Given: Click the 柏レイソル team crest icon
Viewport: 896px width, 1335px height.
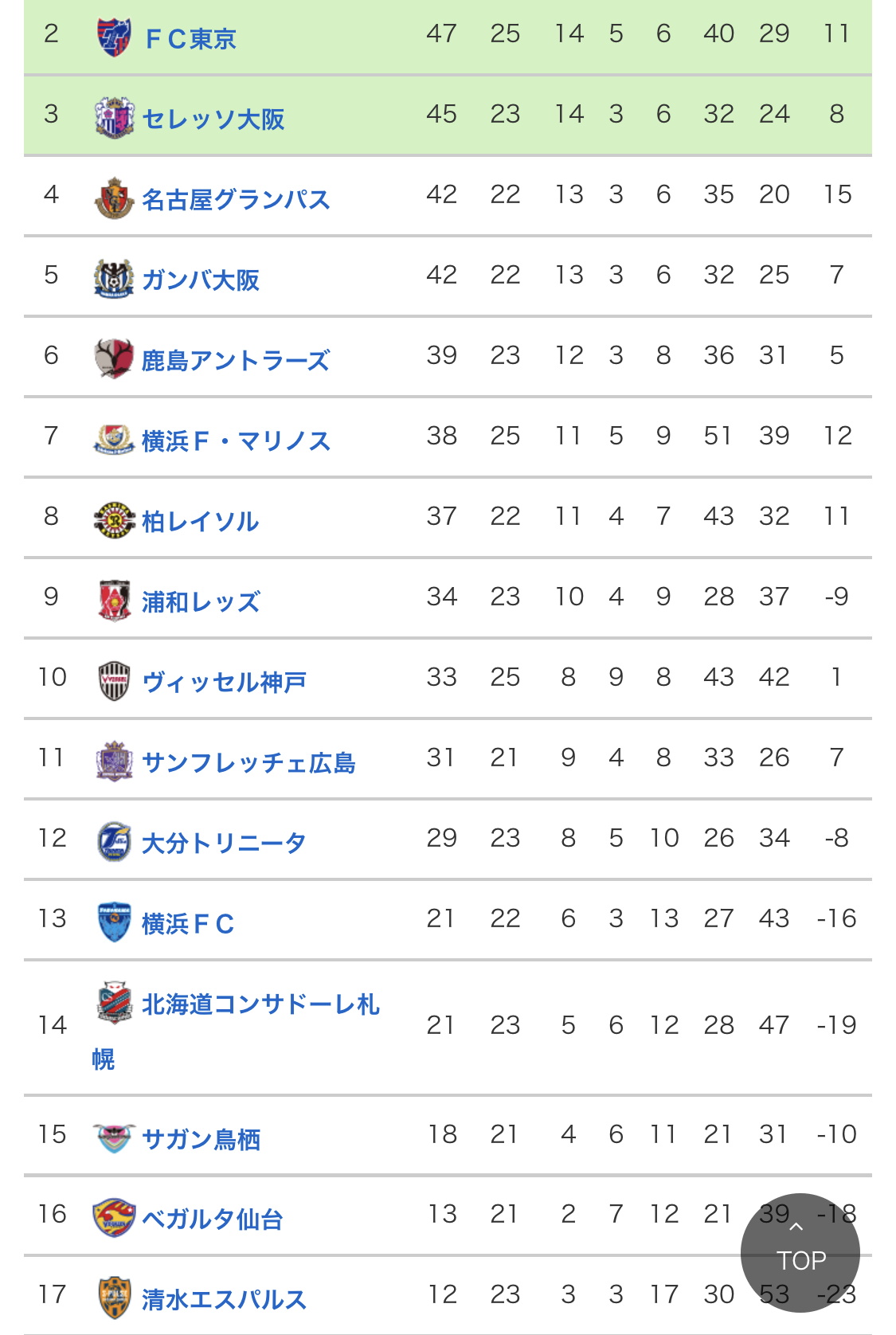Looking at the screenshot, I should click(114, 520).
